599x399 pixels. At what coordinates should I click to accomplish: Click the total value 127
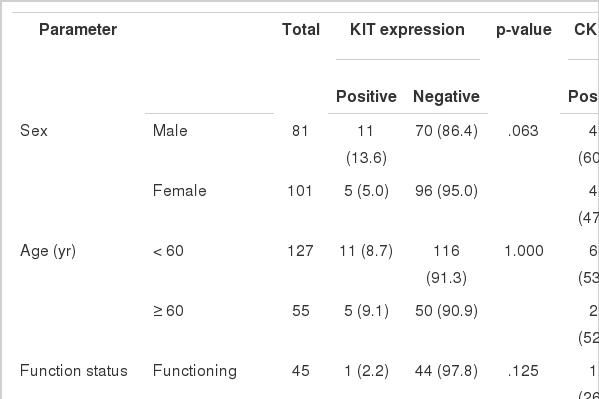click(x=300, y=251)
